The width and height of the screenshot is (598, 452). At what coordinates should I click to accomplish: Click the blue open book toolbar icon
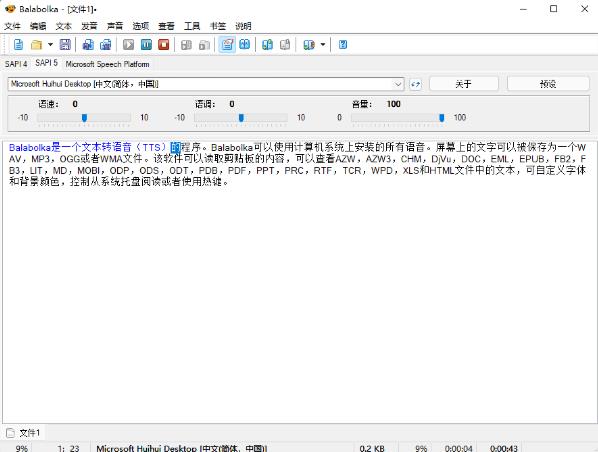(244, 45)
